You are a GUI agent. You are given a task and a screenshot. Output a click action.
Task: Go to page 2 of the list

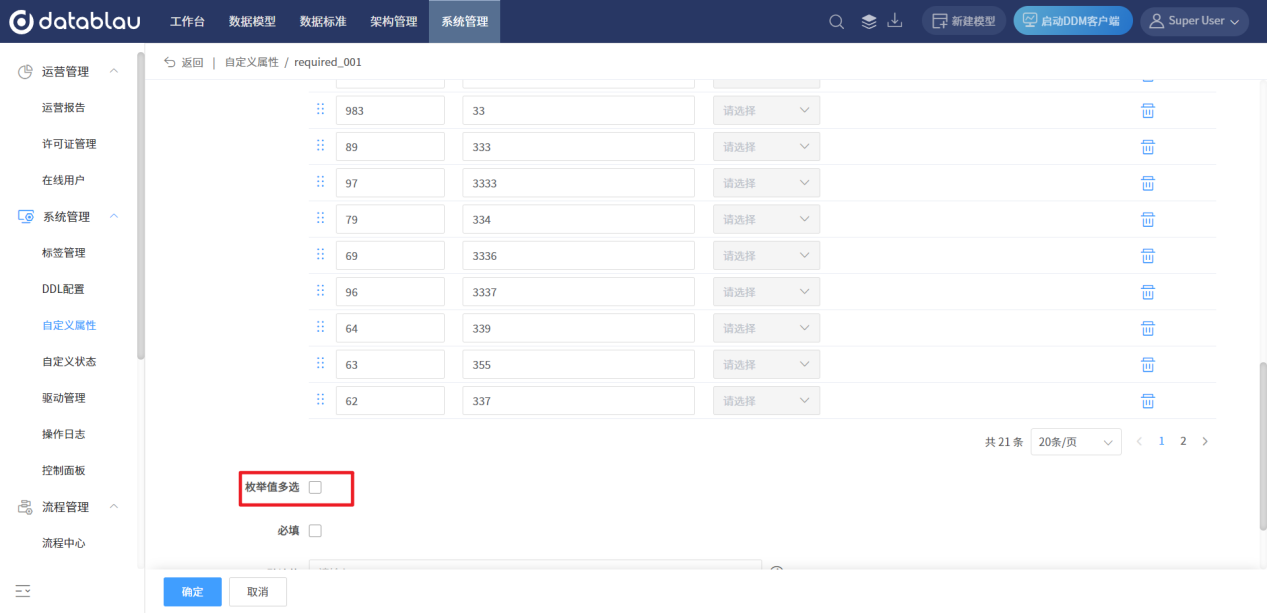point(1183,441)
